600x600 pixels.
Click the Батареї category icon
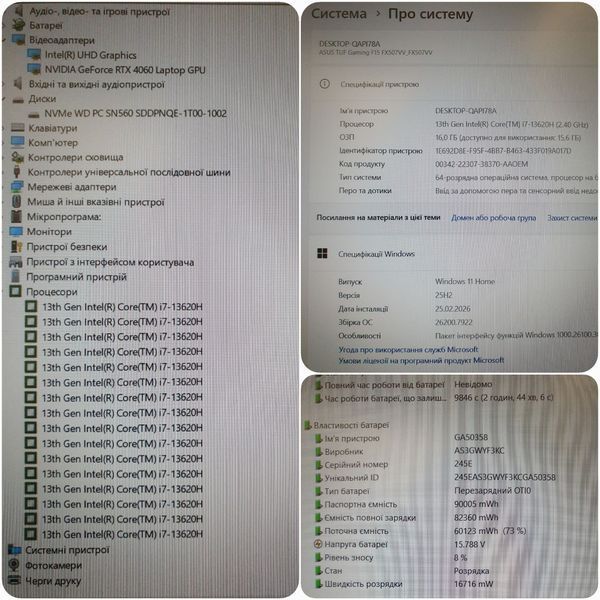tap(18, 25)
